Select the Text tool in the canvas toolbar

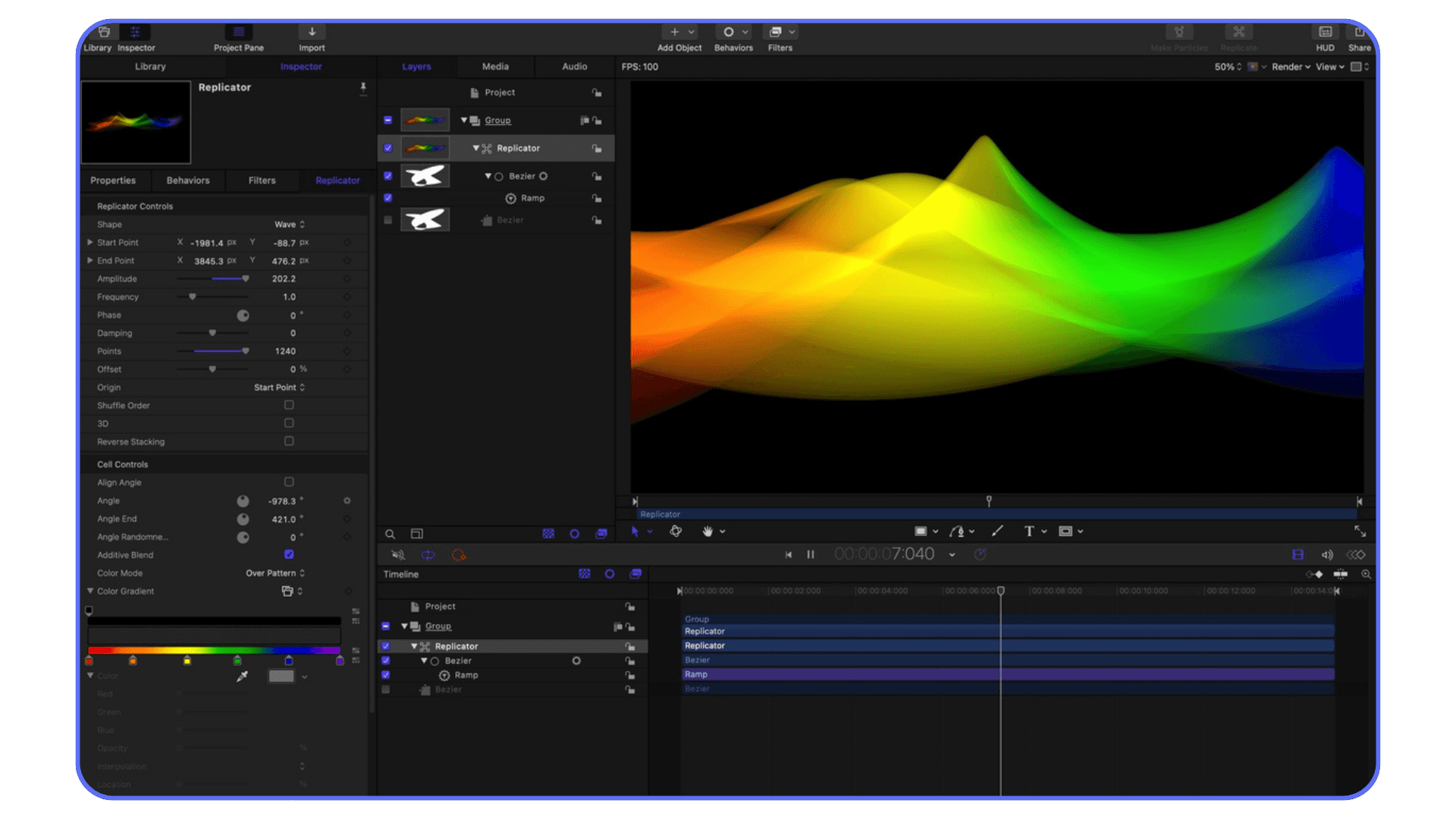click(x=1030, y=531)
